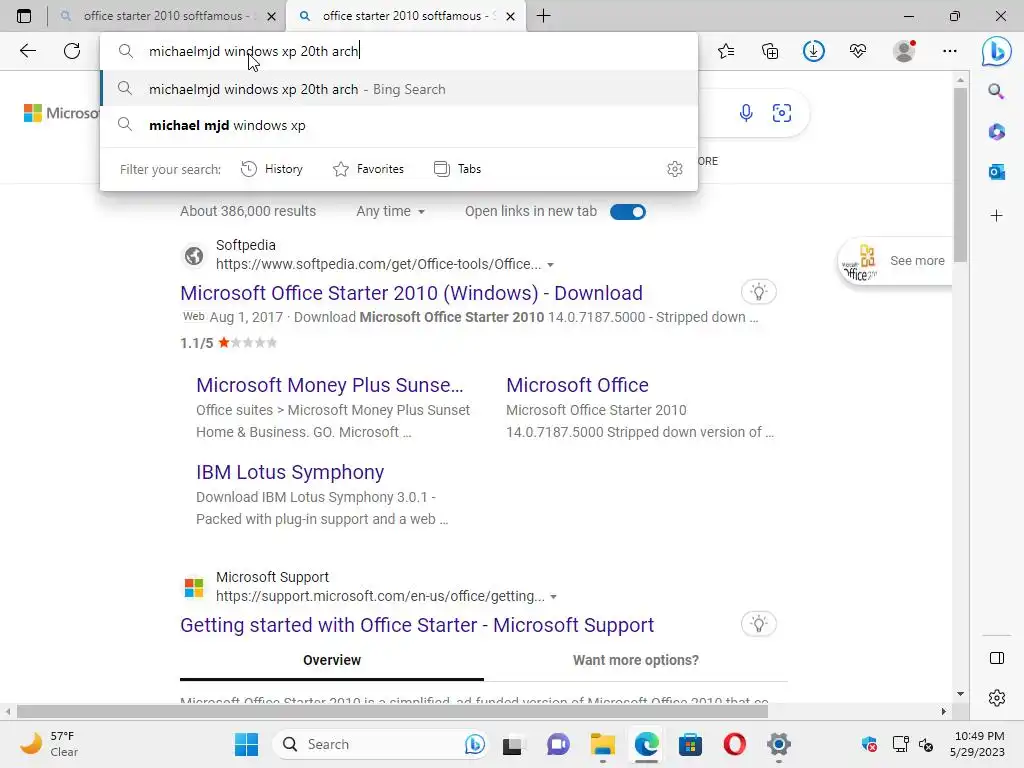Viewport: 1024px width, 768px height.
Task: Filter suggestions by Favorites
Action: 368,169
